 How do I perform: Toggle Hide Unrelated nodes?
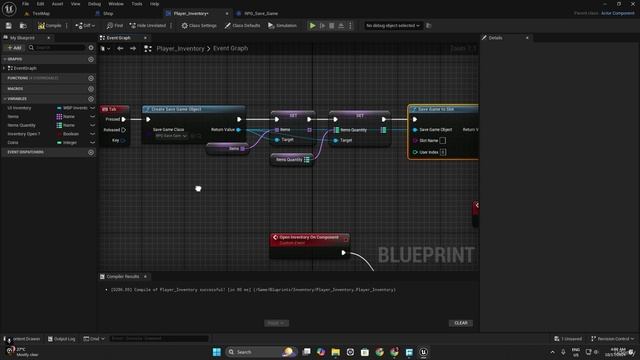148,26
